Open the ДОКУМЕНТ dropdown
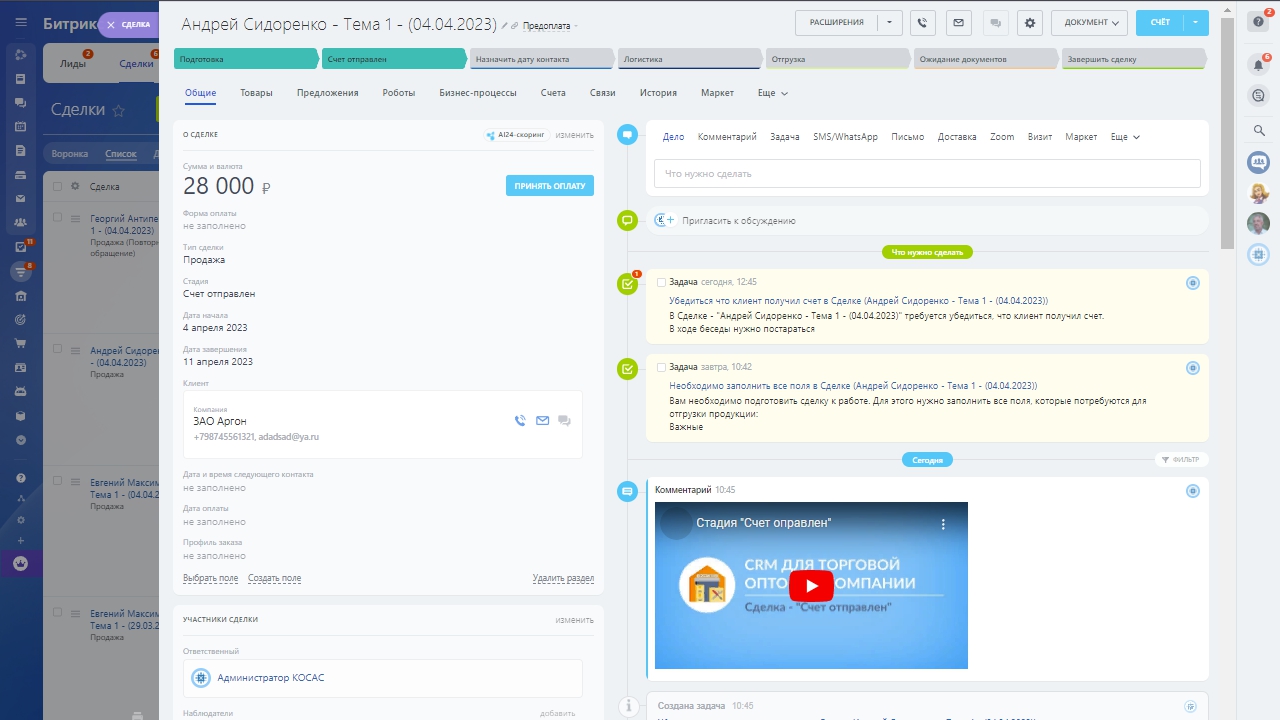 point(1090,23)
